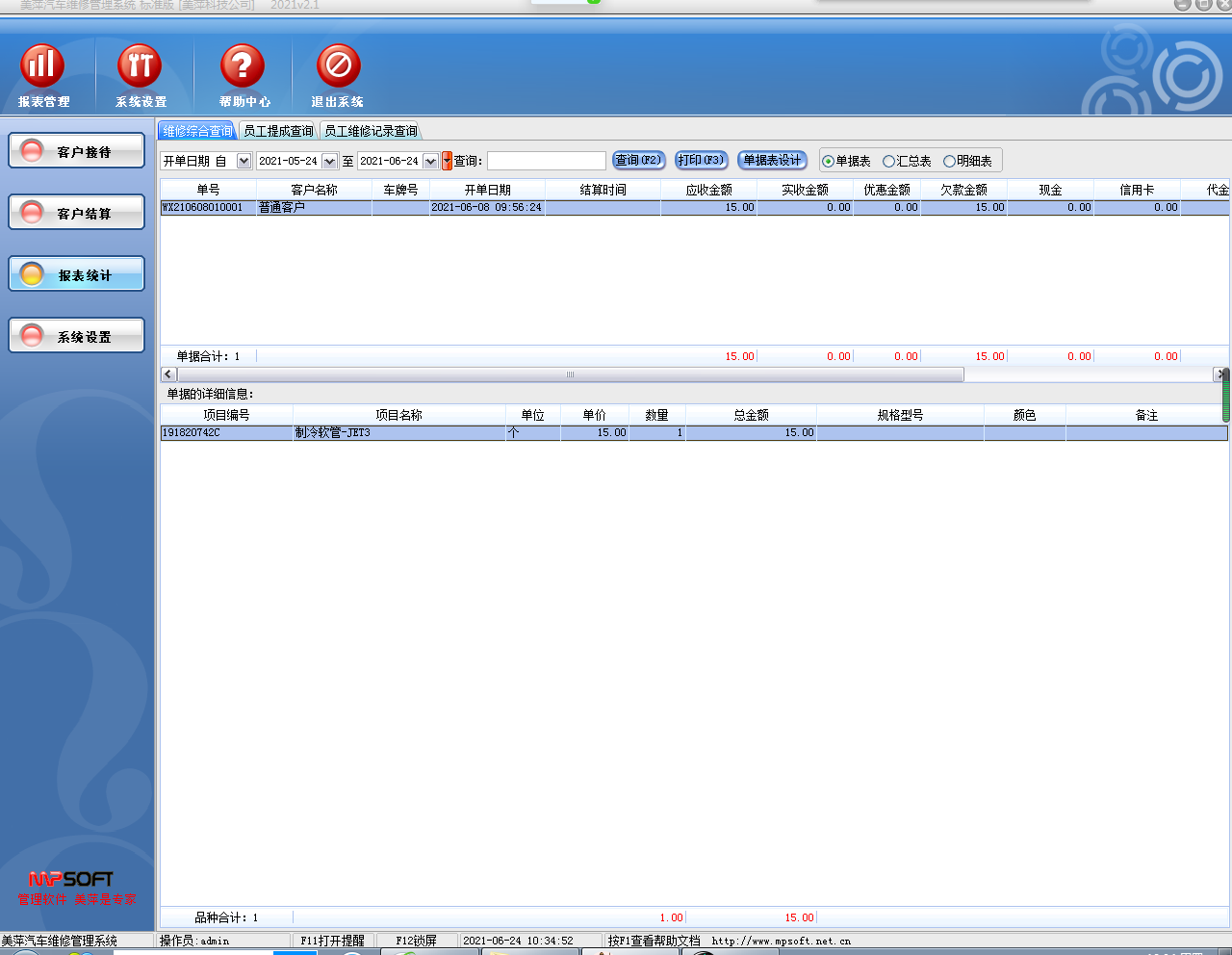Open the 系统设置 sidebar module

(77, 336)
